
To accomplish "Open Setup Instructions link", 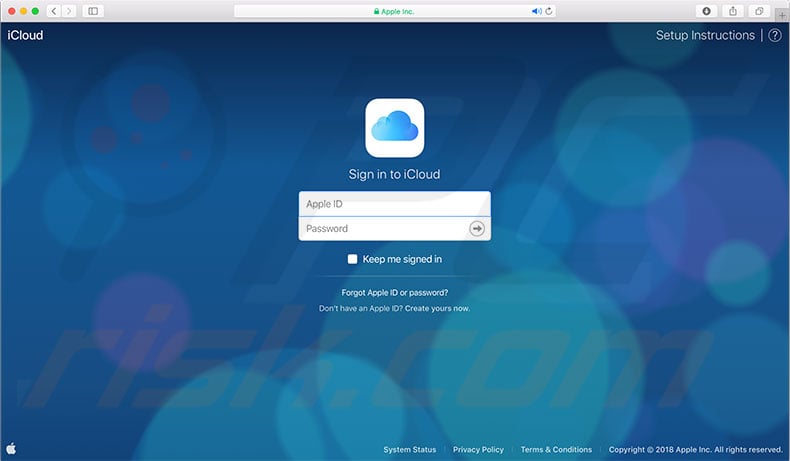I will point(705,35).
